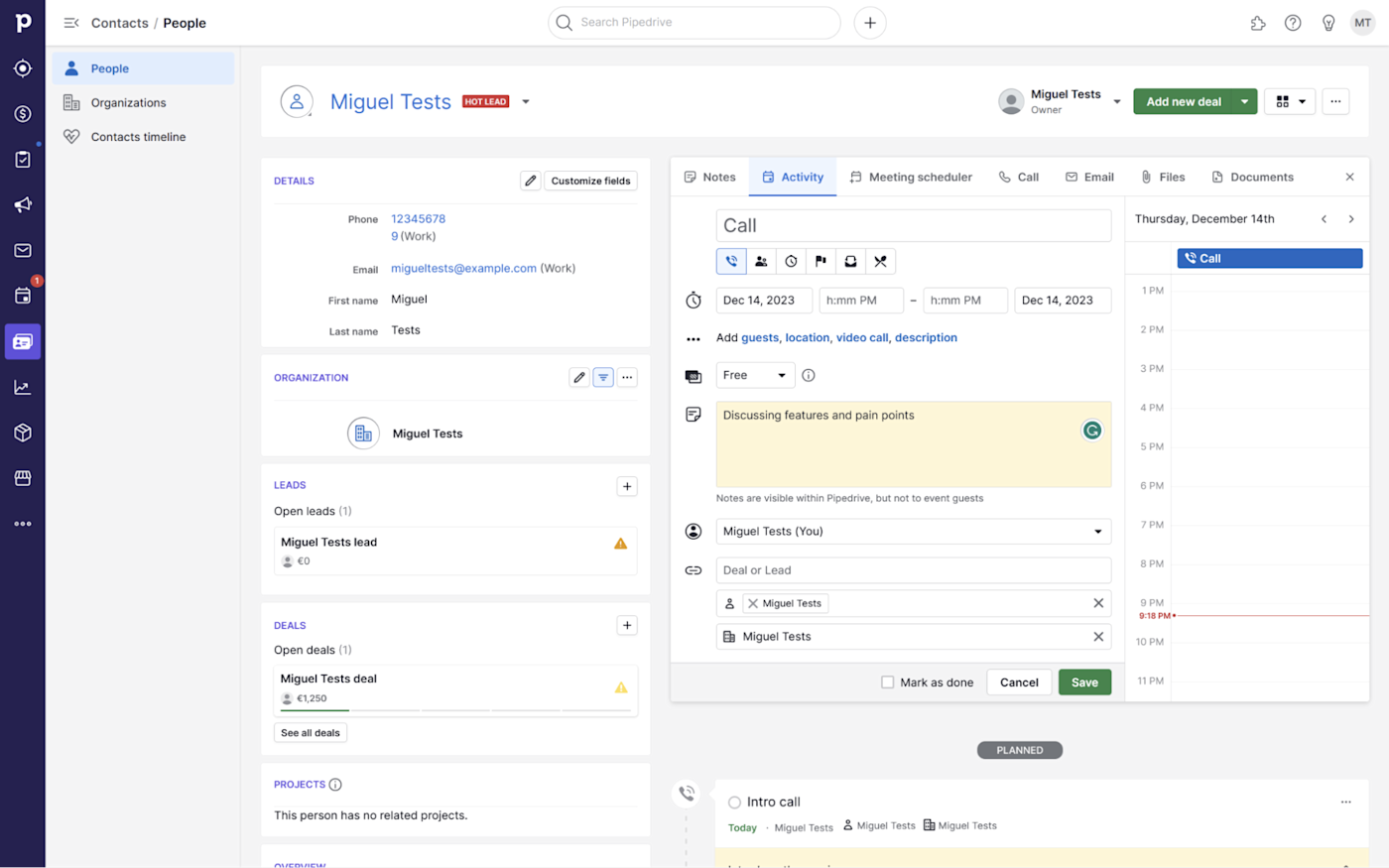Open the Insights chart sidebar icon
Viewport: 1389px width, 868px height.
pyautogui.click(x=23, y=387)
